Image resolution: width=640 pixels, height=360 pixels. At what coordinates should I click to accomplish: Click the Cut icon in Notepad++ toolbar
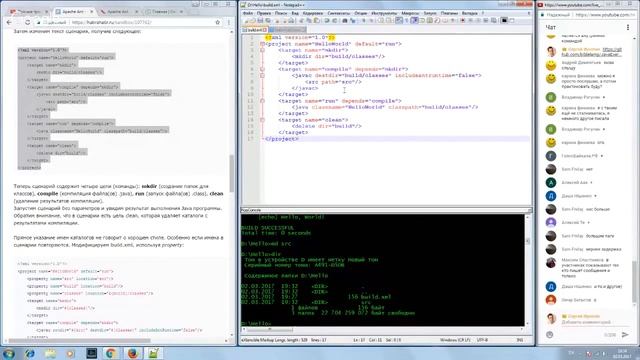(x=301, y=20)
